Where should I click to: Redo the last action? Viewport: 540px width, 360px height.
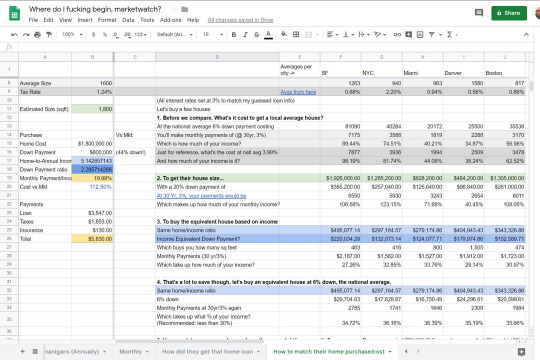[x=26, y=34]
